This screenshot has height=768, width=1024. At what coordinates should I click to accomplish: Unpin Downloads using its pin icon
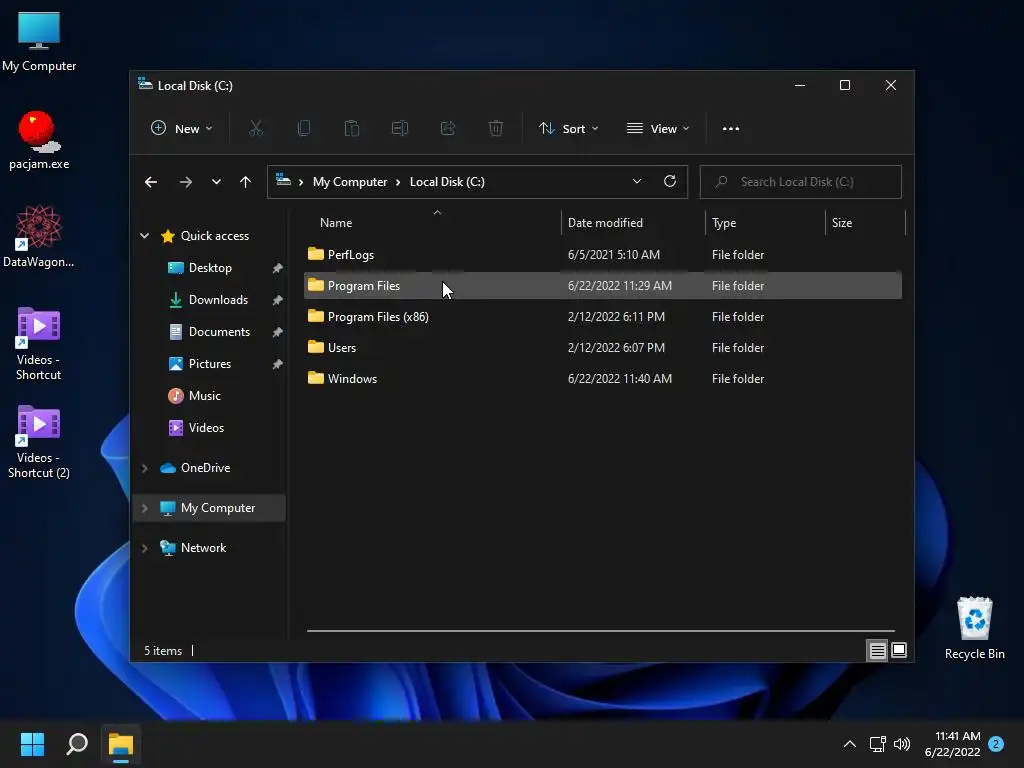pyautogui.click(x=278, y=300)
